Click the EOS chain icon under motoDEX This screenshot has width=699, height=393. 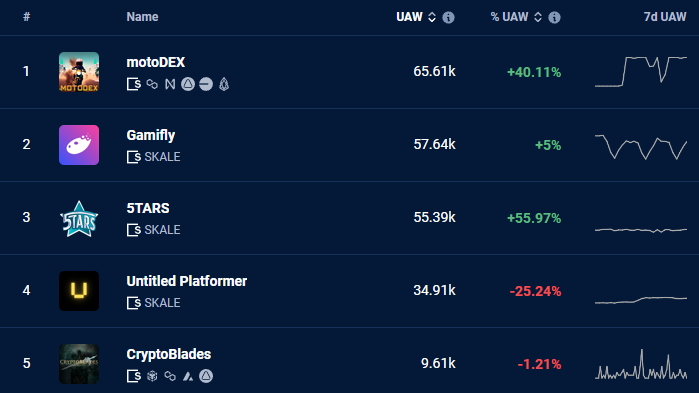[x=224, y=84]
